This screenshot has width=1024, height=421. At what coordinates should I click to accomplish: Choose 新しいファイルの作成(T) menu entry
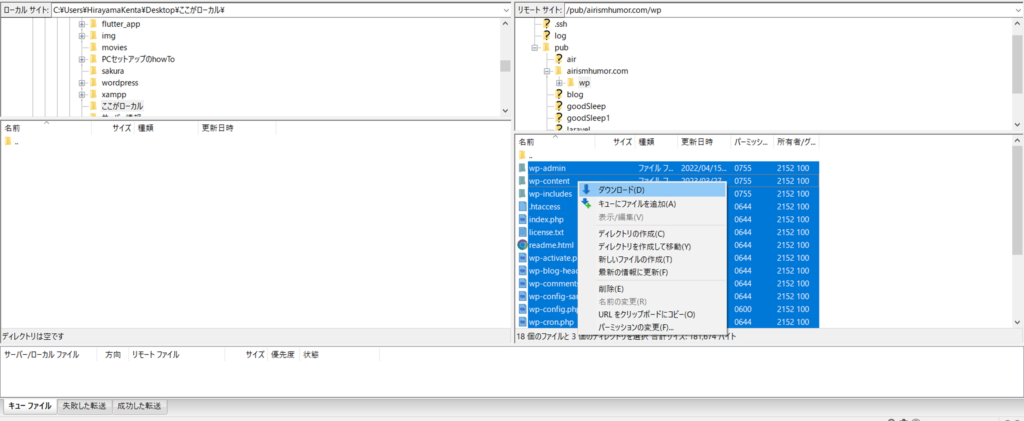coord(652,259)
